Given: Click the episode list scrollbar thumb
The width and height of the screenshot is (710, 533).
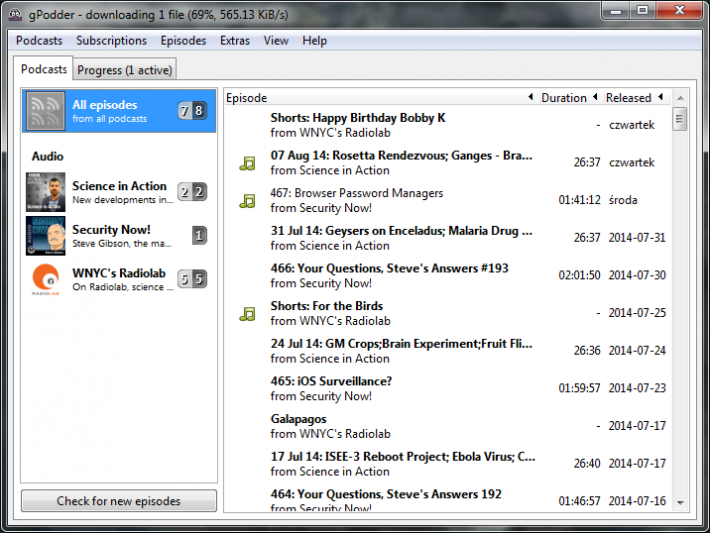Looking at the screenshot, I should point(680,119).
